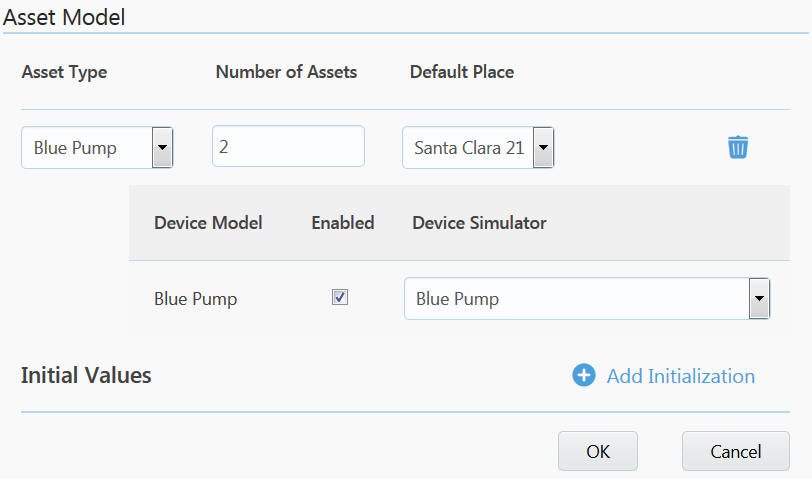This screenshot has width=812, height=479.
Task: Click the Asset Type column header
Action: click(x=64, y=72)
